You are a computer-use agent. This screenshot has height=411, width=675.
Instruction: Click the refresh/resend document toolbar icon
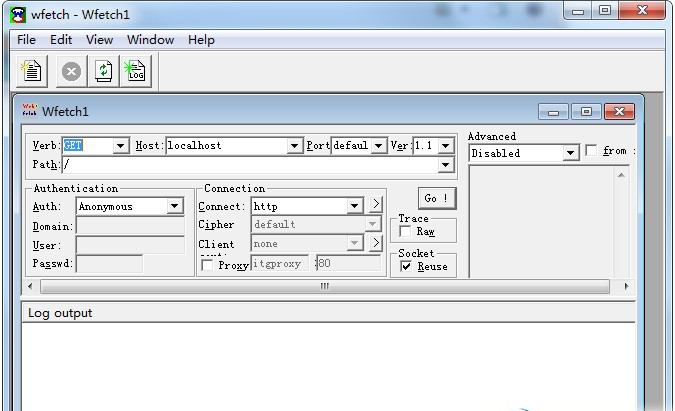click(104, 71)
